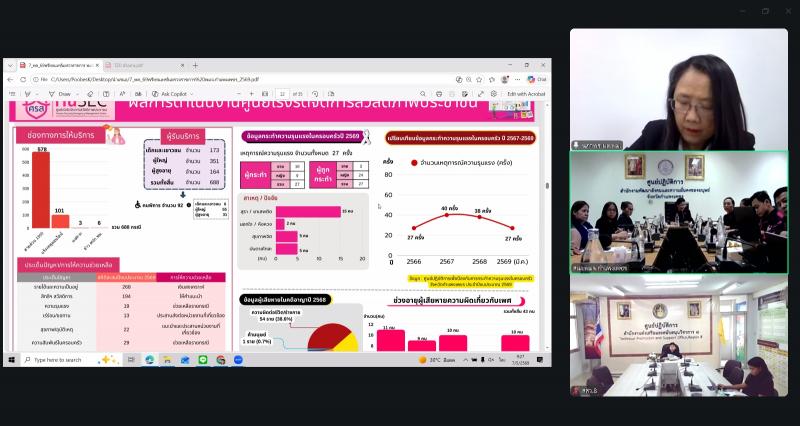Open File Explorer from the taskbar

pyautogui.click(x=167, y=360)
